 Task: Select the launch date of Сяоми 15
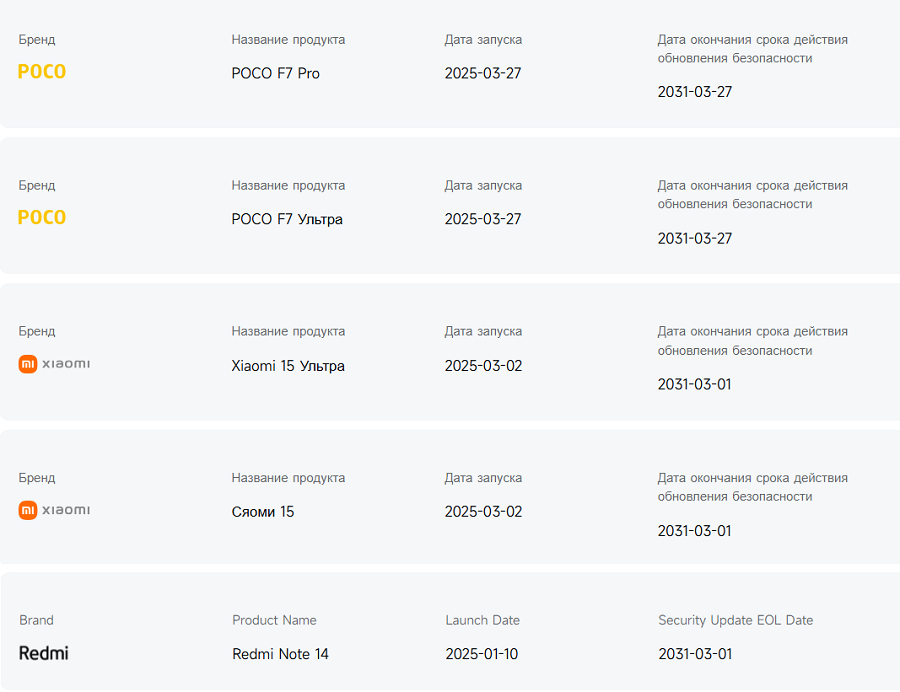click(x=483, y=512)
